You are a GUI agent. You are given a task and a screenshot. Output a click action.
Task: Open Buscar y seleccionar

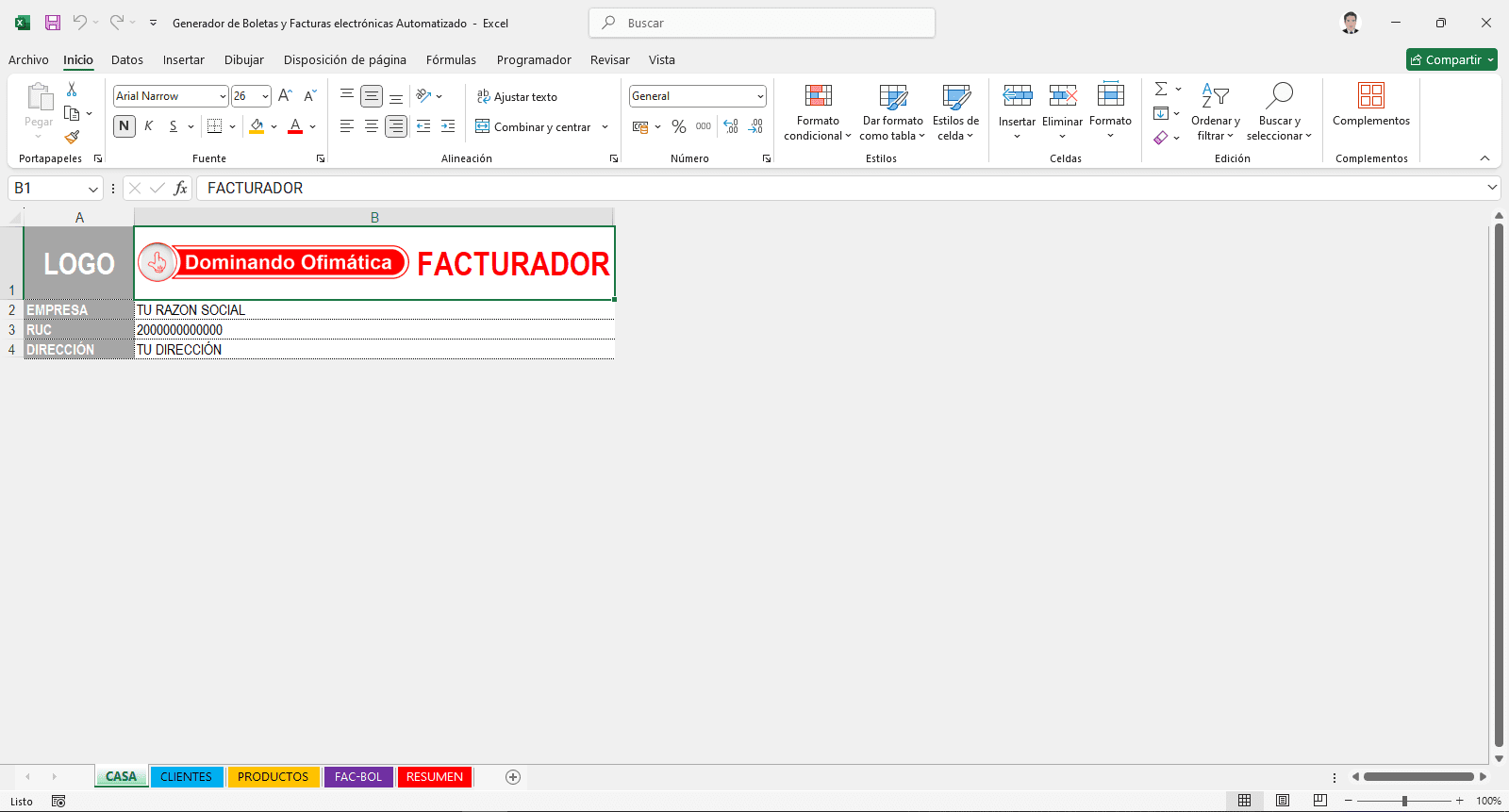1279,112
